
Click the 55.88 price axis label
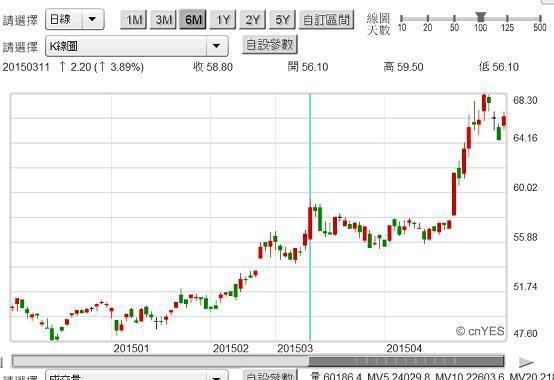525,237
